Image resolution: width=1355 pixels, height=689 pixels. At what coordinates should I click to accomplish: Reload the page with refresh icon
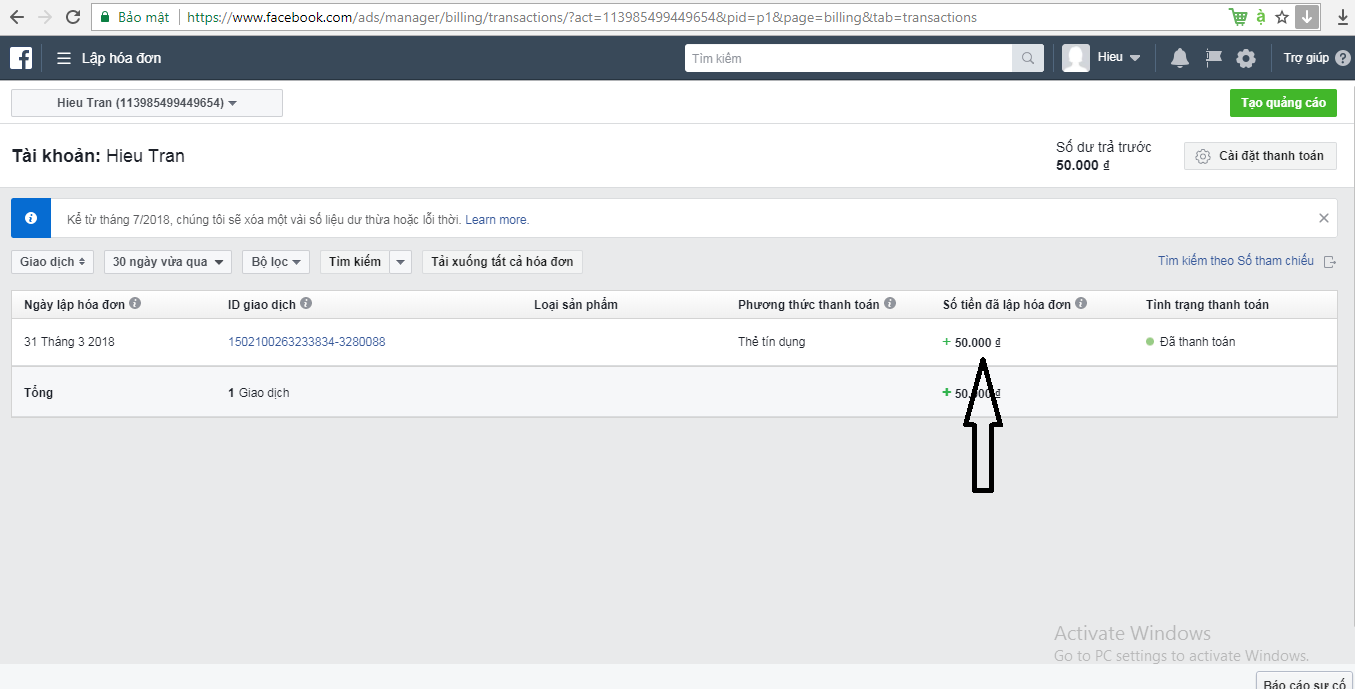click(x=73, y=17)
